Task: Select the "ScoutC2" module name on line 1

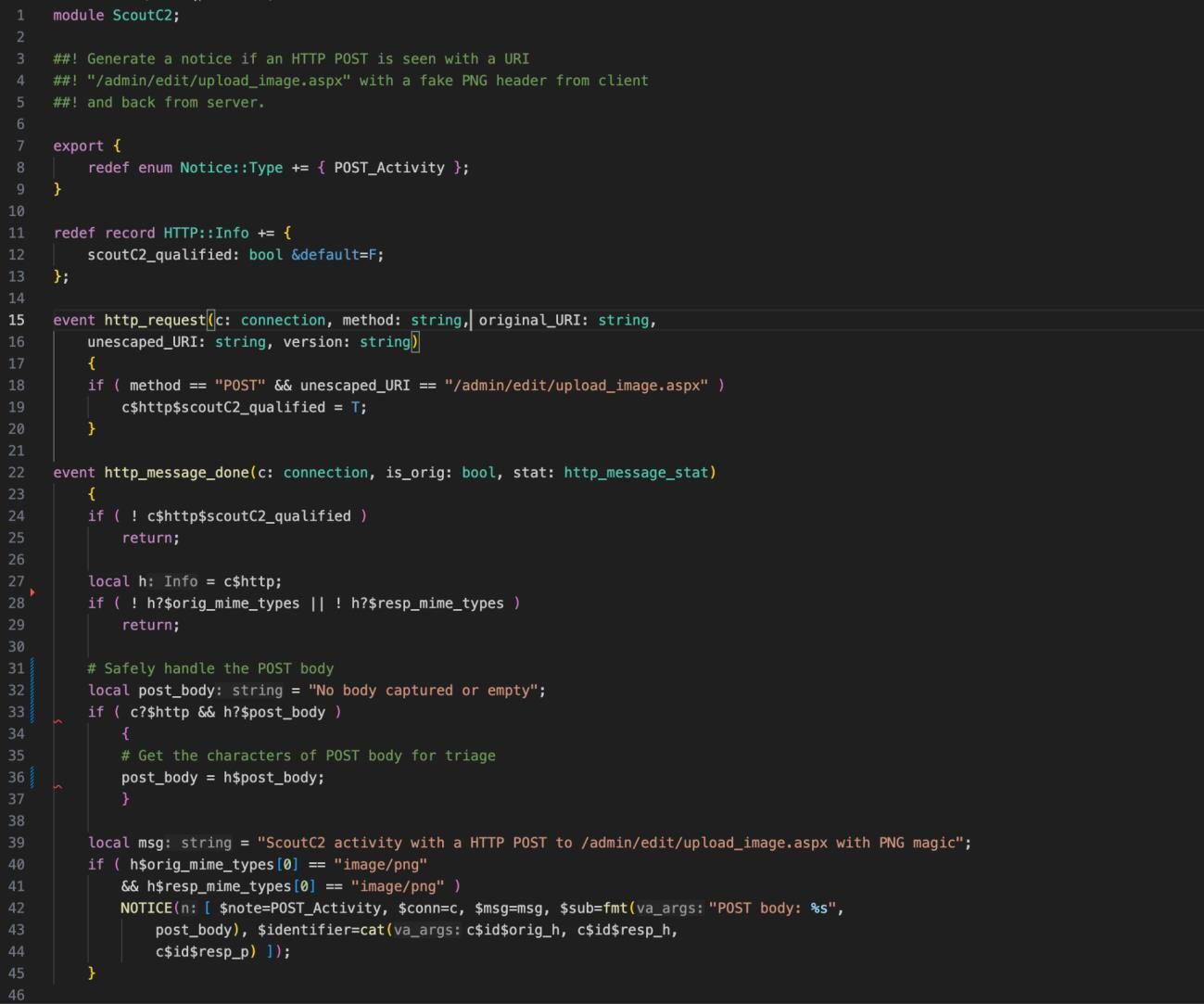Action: pyautogui.click(x=142, y=15)
